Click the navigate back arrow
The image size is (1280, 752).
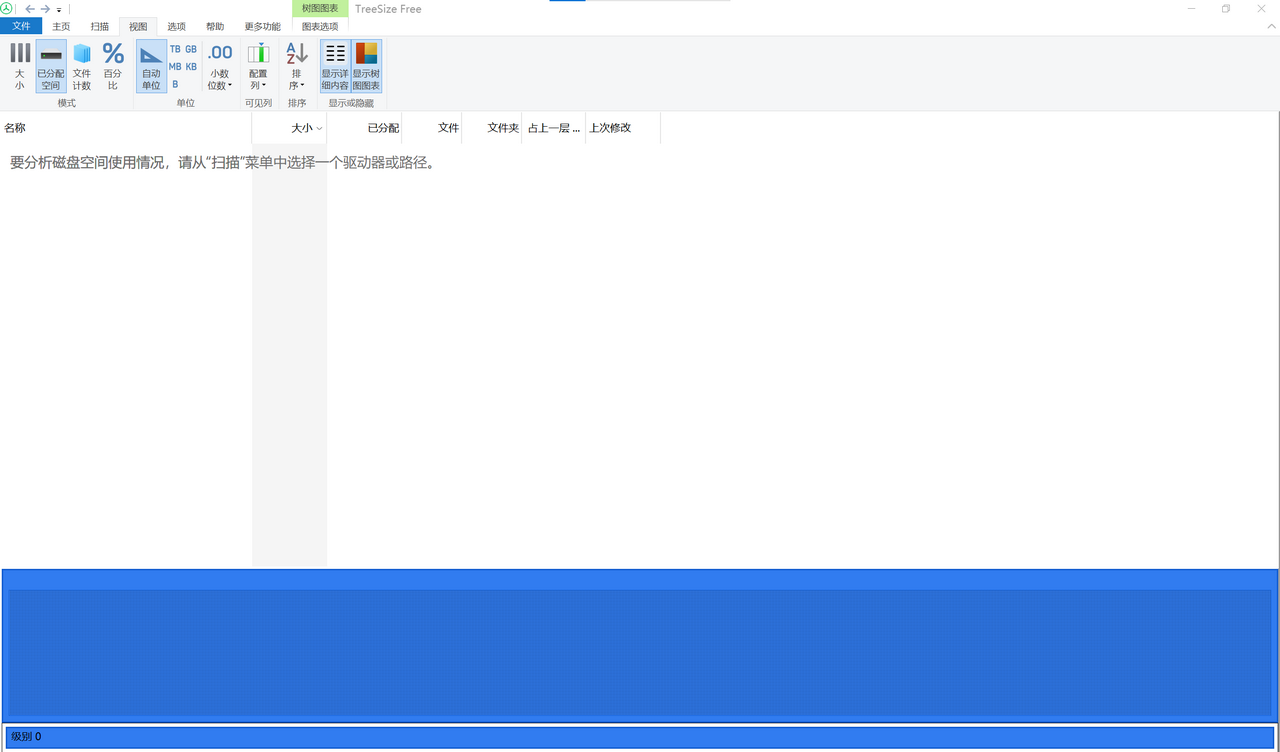coord(30,9)
